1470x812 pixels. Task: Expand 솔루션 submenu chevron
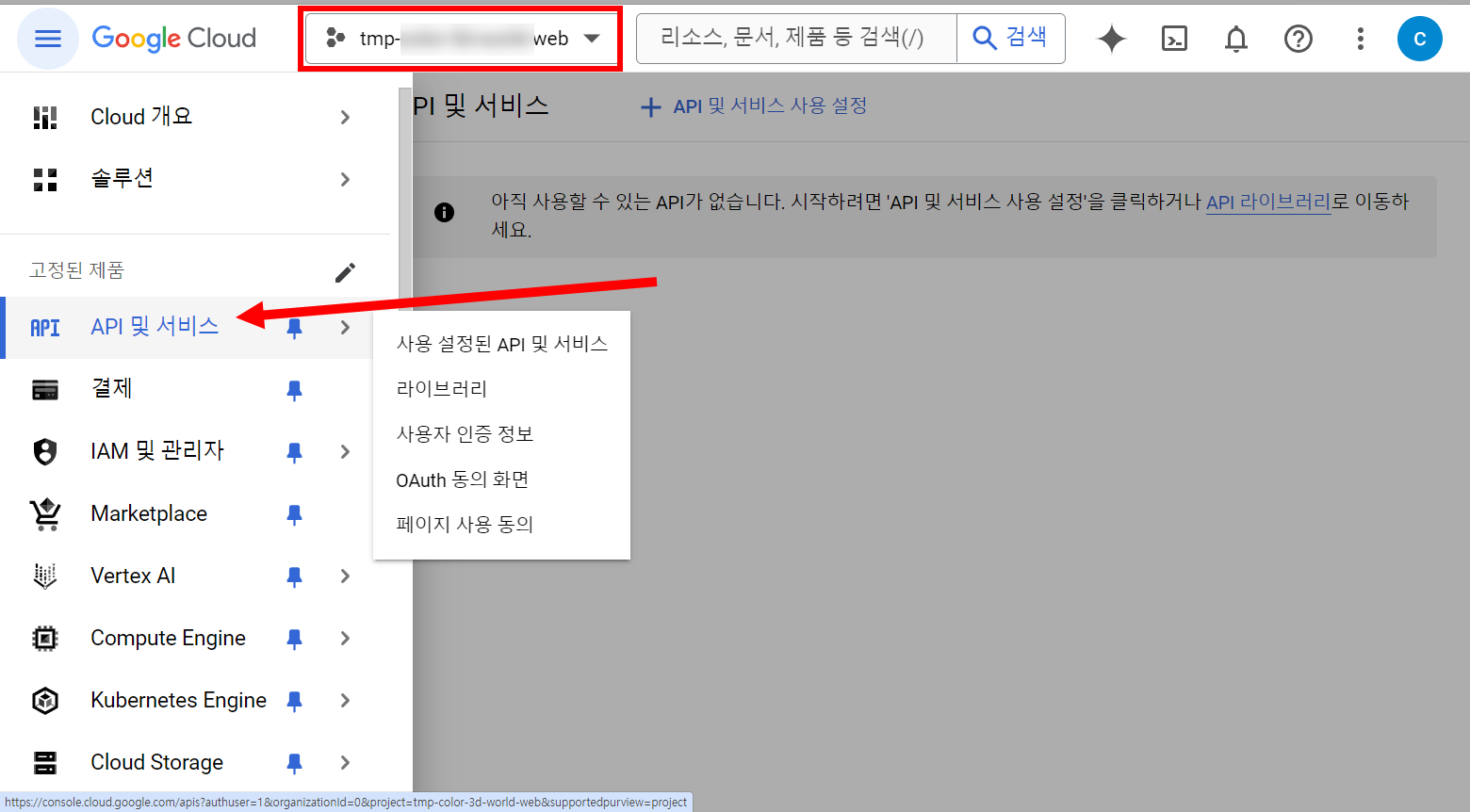pos(345,179)
